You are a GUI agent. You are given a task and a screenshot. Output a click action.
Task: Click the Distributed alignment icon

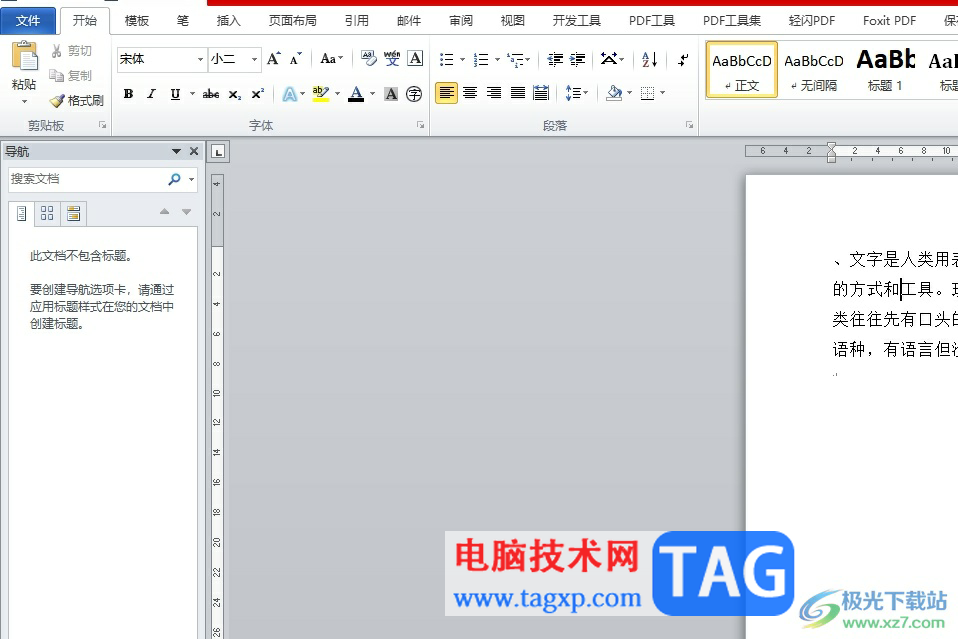pyautogui.click(x=541, y=93)
